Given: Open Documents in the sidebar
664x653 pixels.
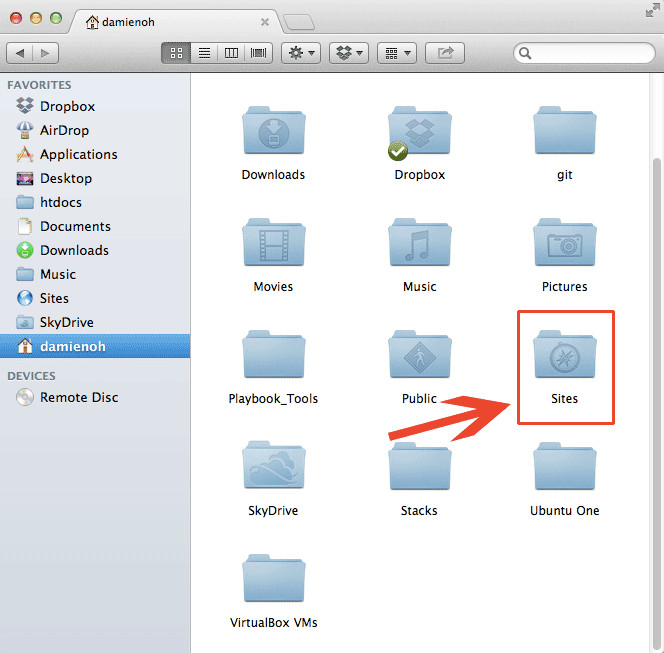Looking at the screenshot, I should [95, 227].
